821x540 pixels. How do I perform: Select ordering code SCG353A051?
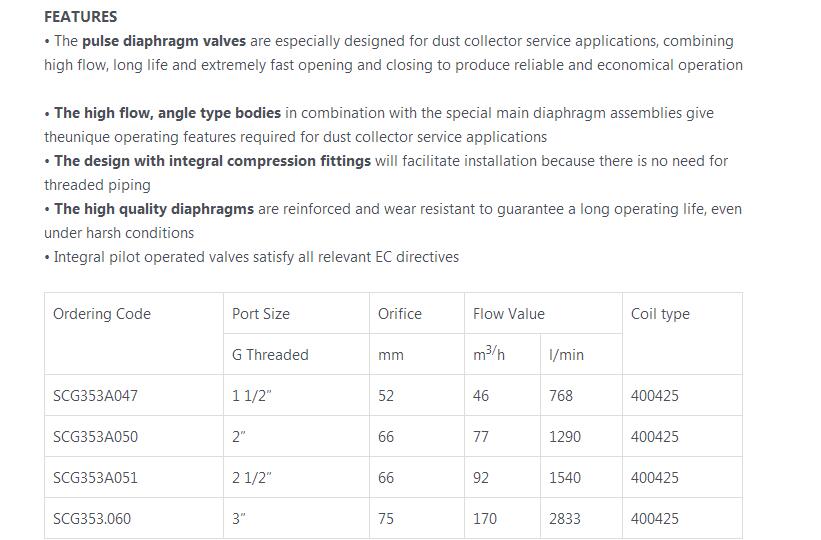coord(95,478)
